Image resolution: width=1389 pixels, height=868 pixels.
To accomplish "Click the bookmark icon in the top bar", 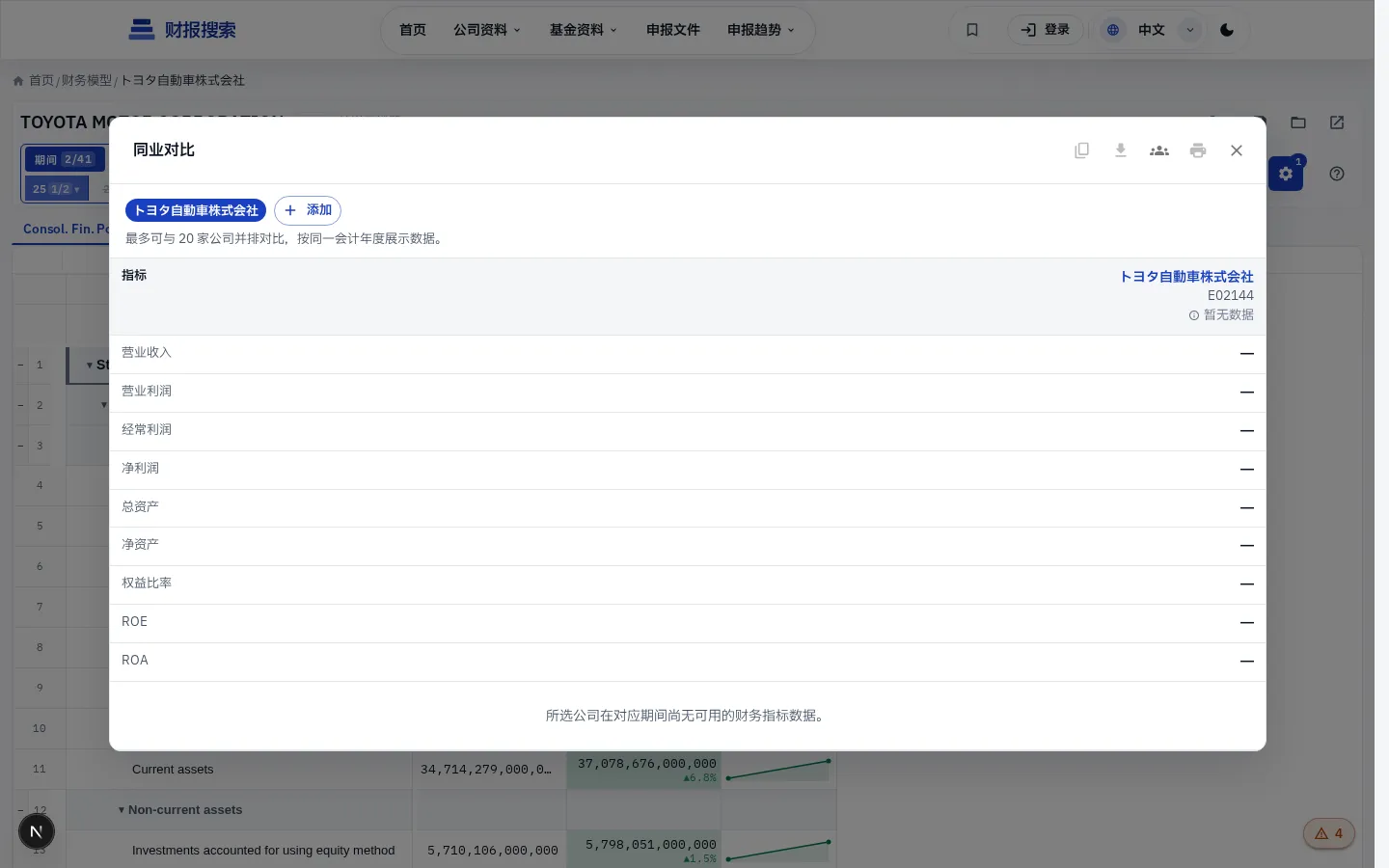I will click(x=972, y=30).
